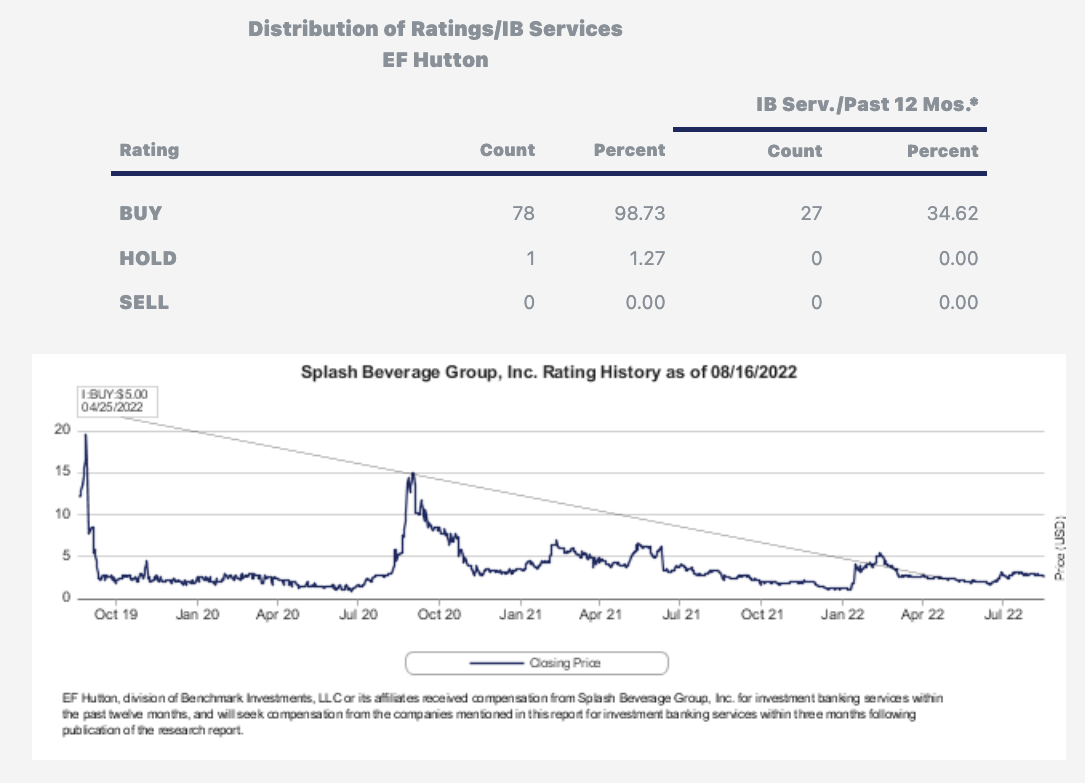Click the BUY IB services count "27"
This screenshot has width=1085, height=783.
(811, 213)
